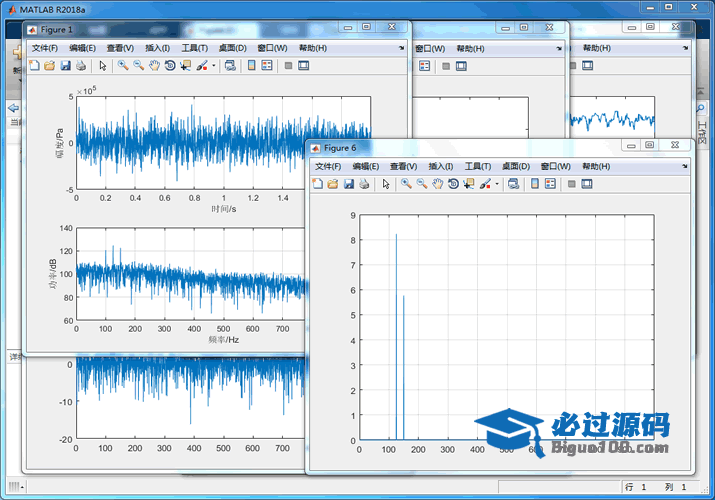Activate Zoom In tool in Figure 1
Screen dimensions: 715x500
point(123,66)
